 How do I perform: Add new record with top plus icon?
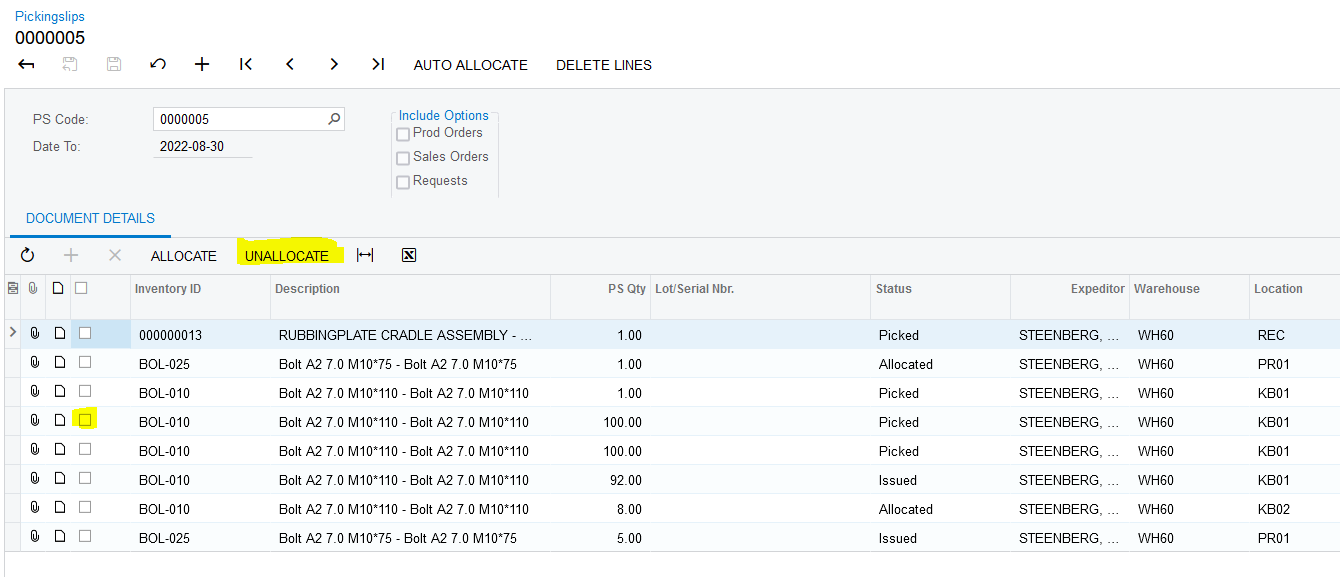pyautogui.click(x=202, y=65)
